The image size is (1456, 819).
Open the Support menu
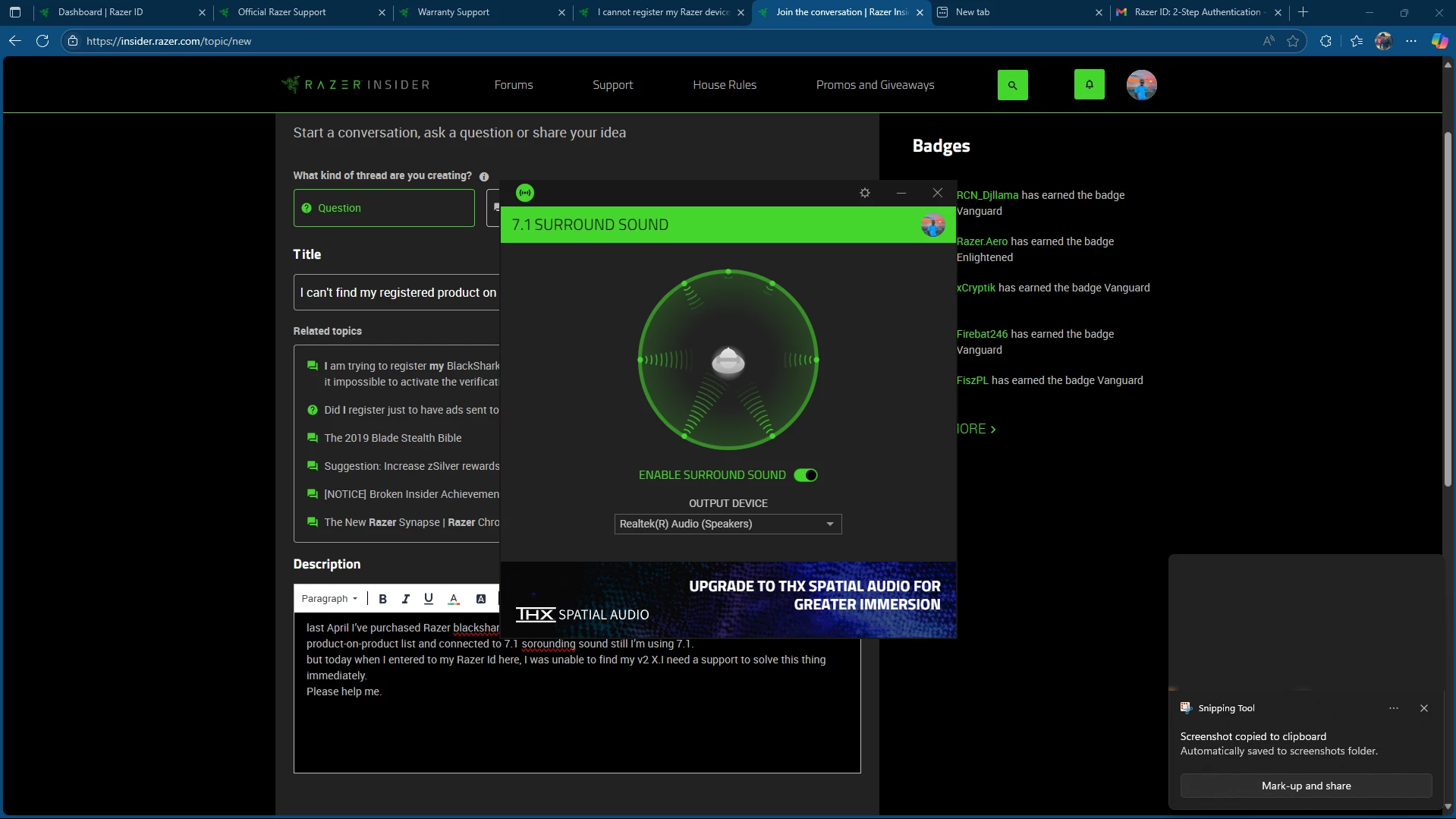612,85
